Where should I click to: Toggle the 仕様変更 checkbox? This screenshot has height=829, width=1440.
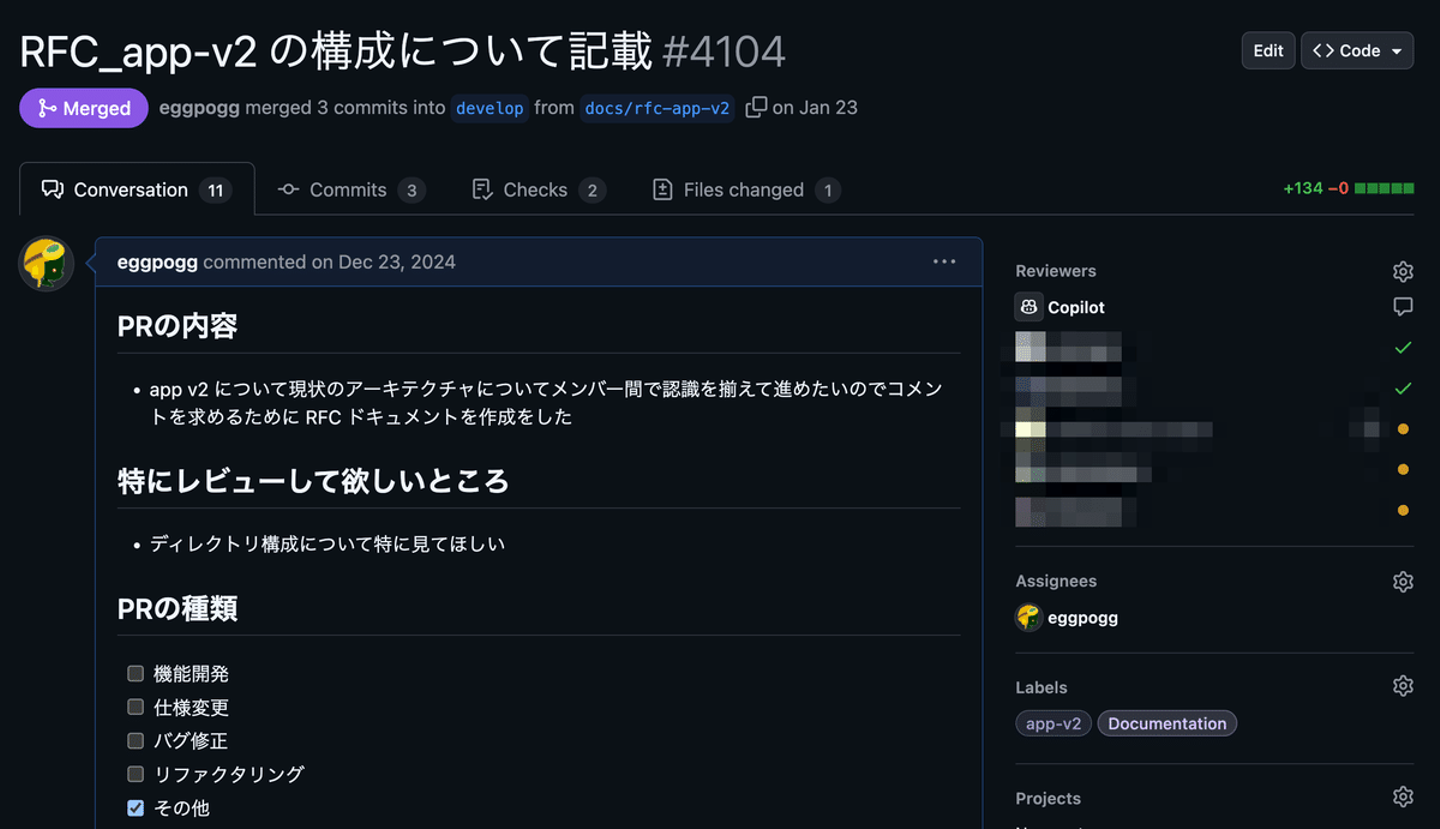136,707
